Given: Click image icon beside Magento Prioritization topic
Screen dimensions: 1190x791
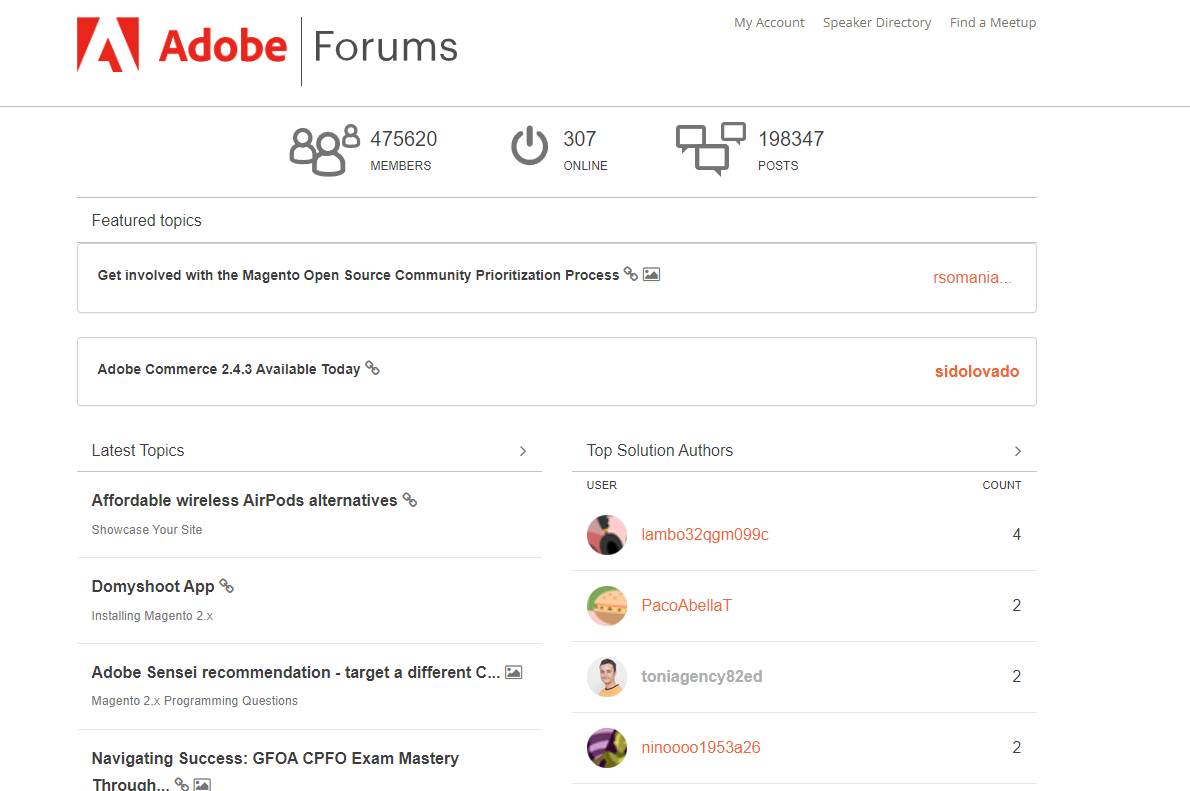Looking at the screenshot, I should pyautogui.click(x=651, y=274).
